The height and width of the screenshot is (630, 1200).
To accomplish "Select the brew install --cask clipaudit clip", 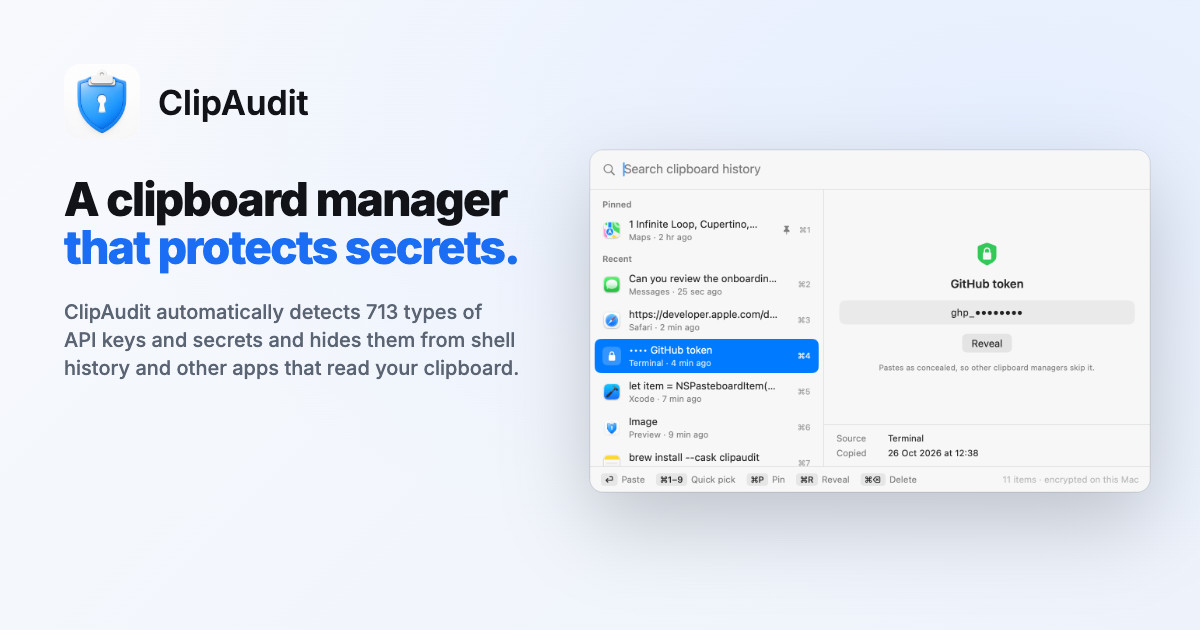I will point(706,458).
